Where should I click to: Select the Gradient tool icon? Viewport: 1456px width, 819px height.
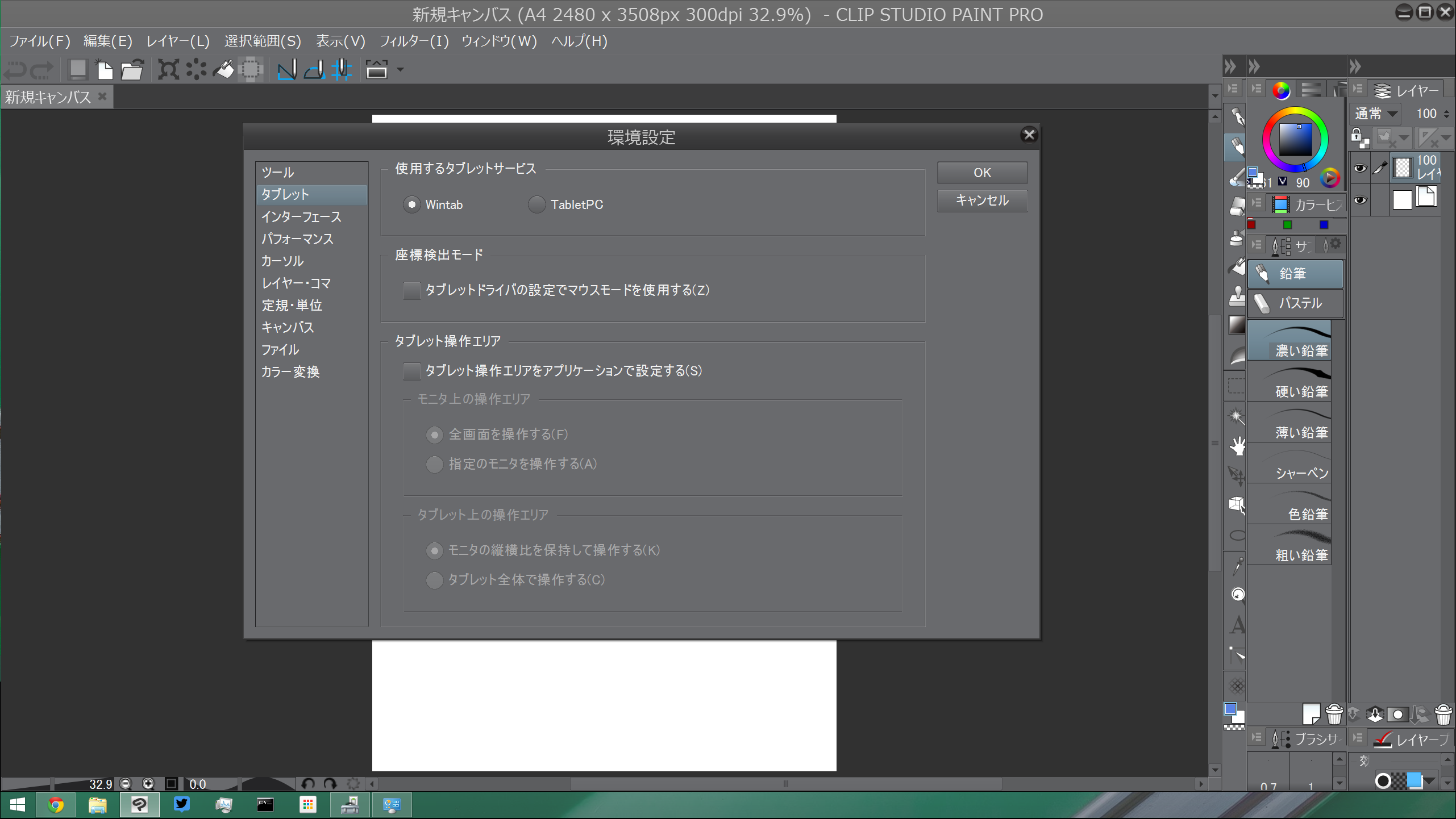tap(1237, 325)
